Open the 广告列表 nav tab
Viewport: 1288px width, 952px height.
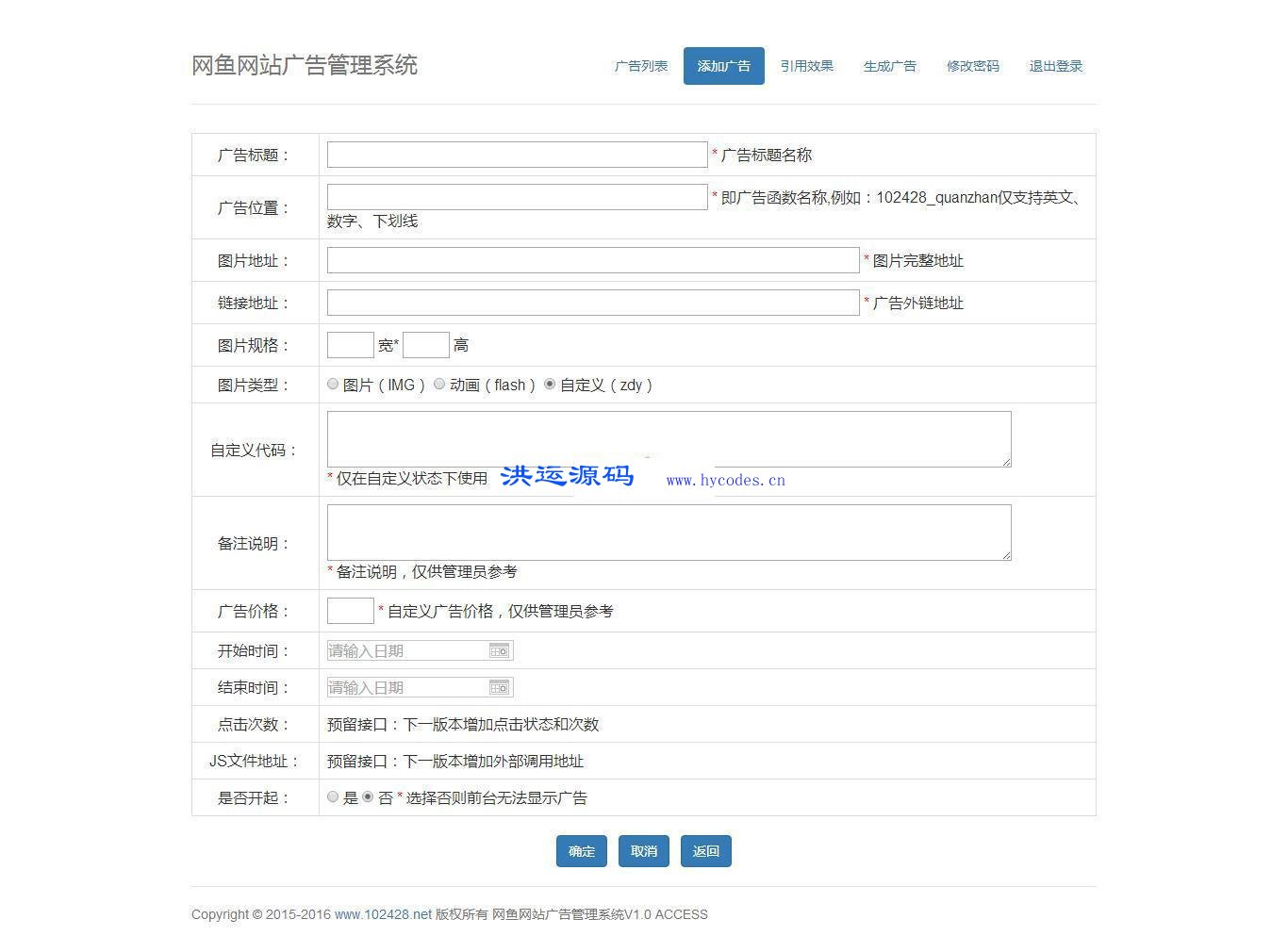coord(641,66)
